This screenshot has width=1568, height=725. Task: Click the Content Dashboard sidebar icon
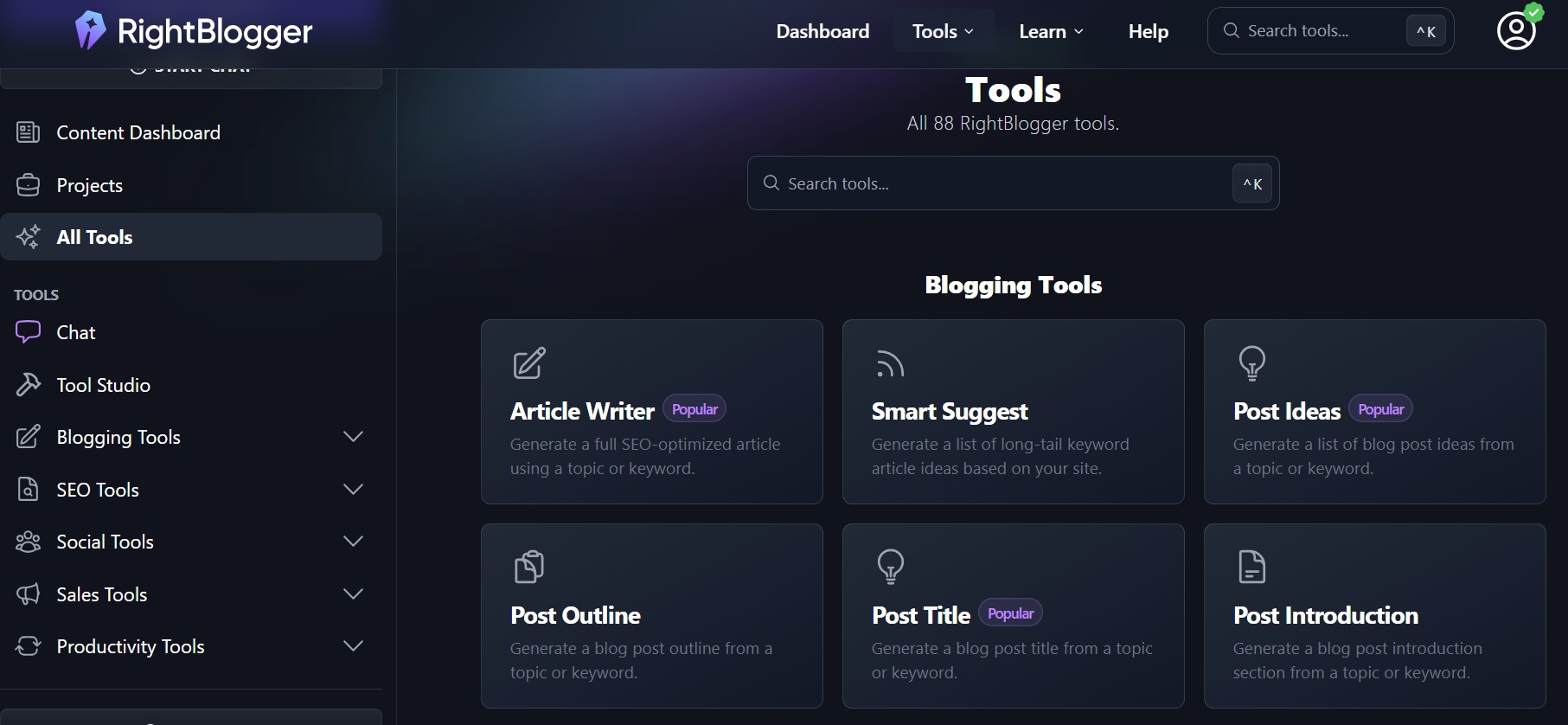click(x=29, y=132)
